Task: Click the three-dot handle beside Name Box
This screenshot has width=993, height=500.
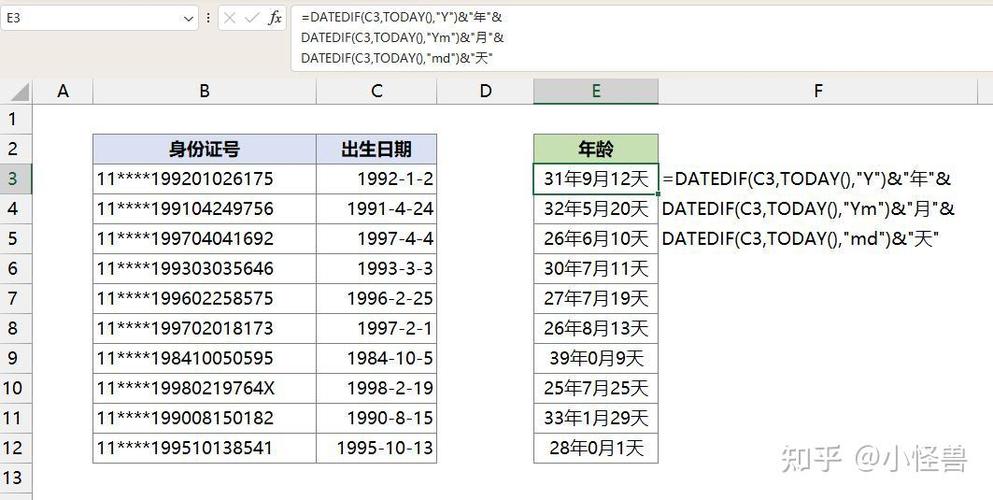Action: 208,18
